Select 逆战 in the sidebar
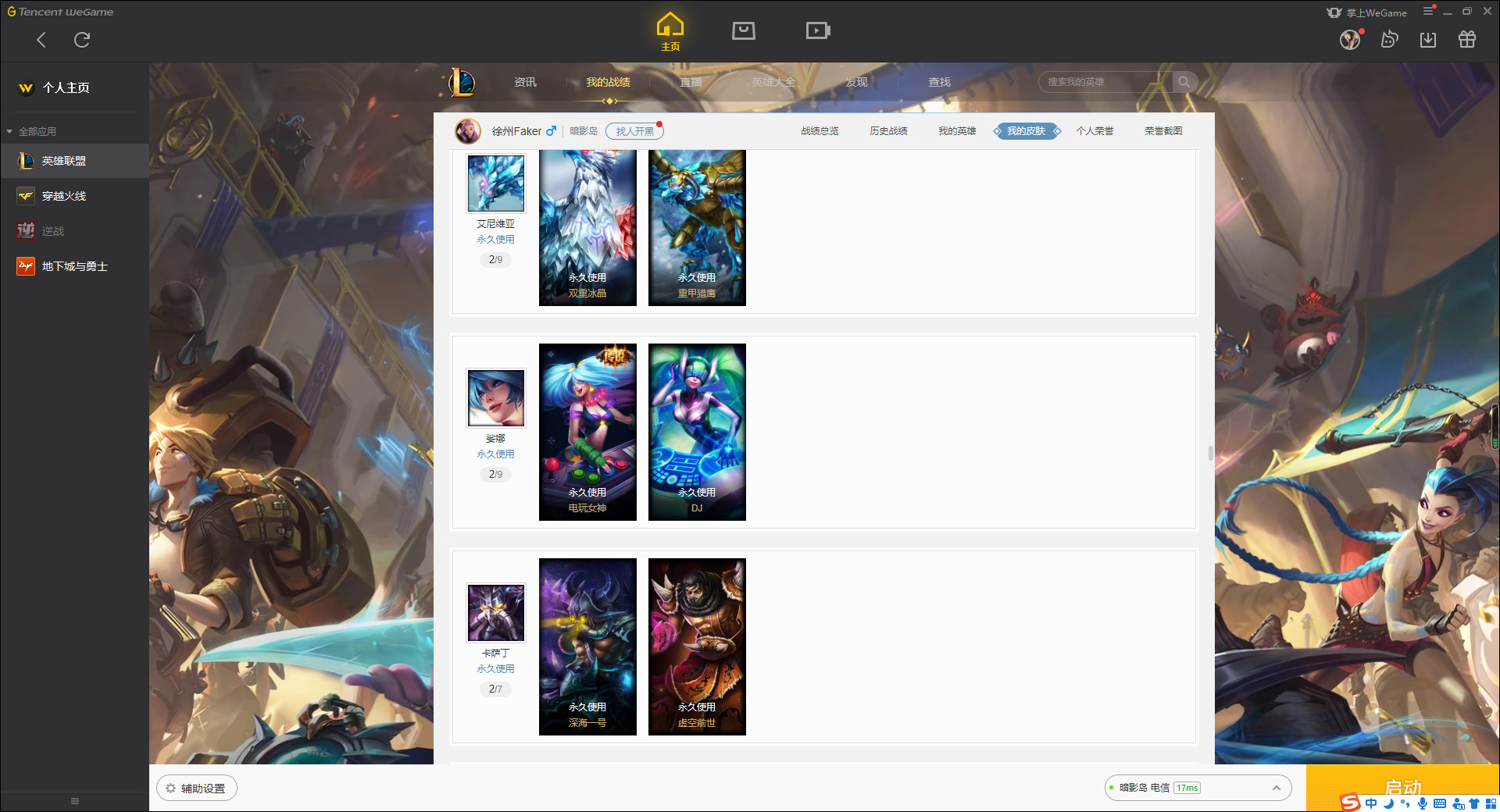This screenshot has width=1500, height=812. click(x=74, y=231)
